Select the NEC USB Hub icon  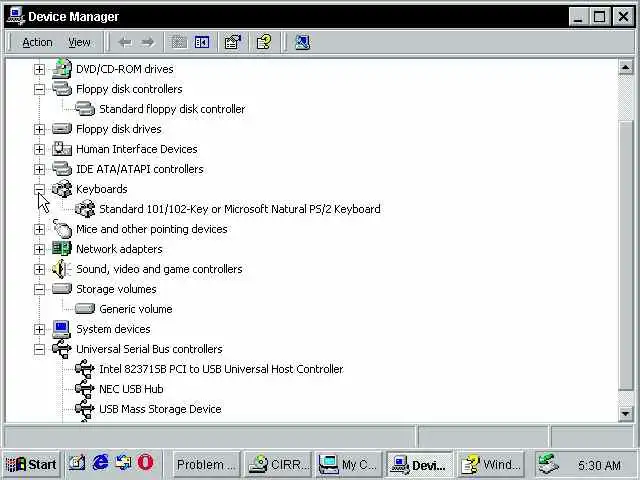point(85,389)
